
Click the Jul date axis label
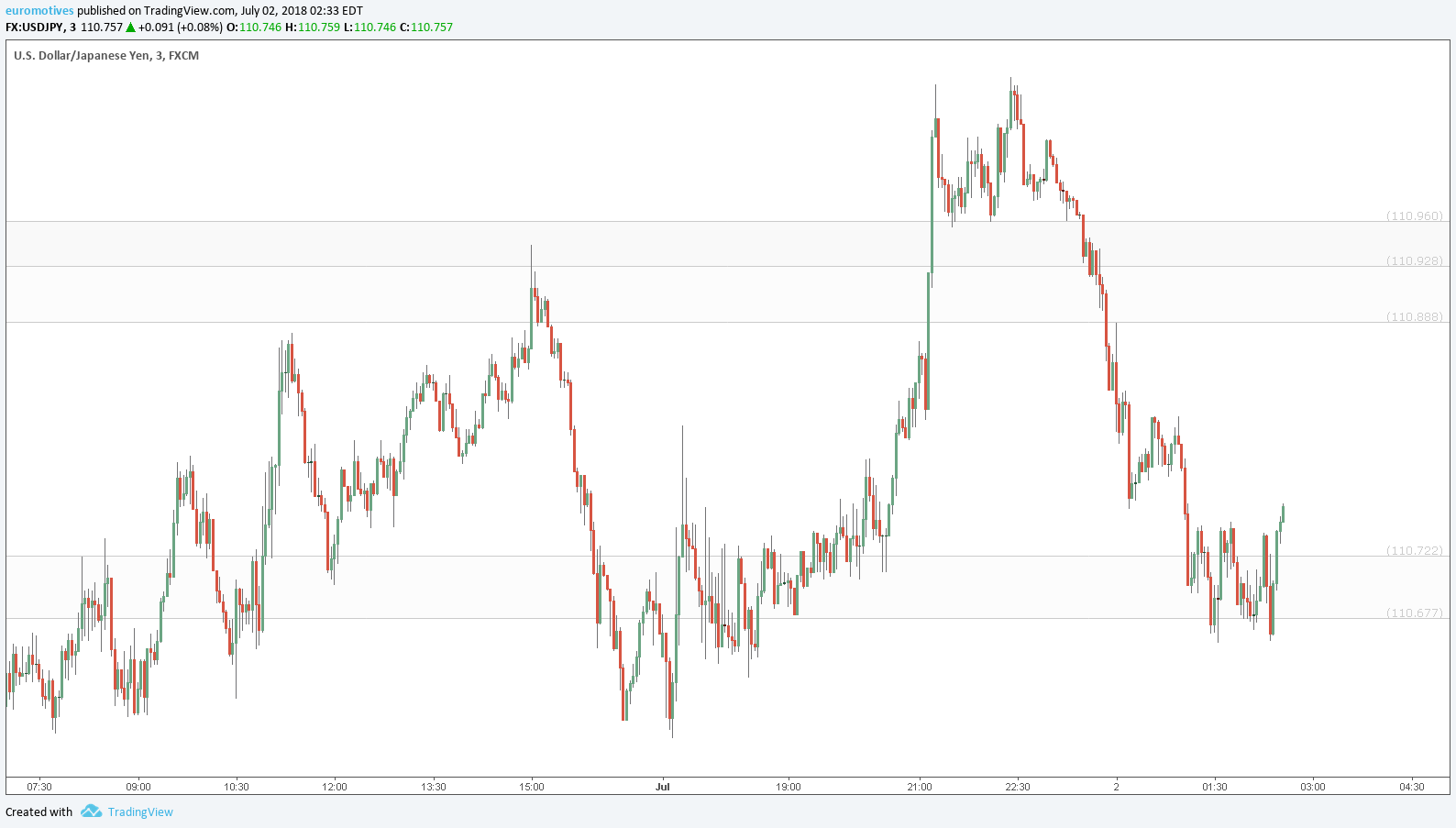[x=663, y=787]
